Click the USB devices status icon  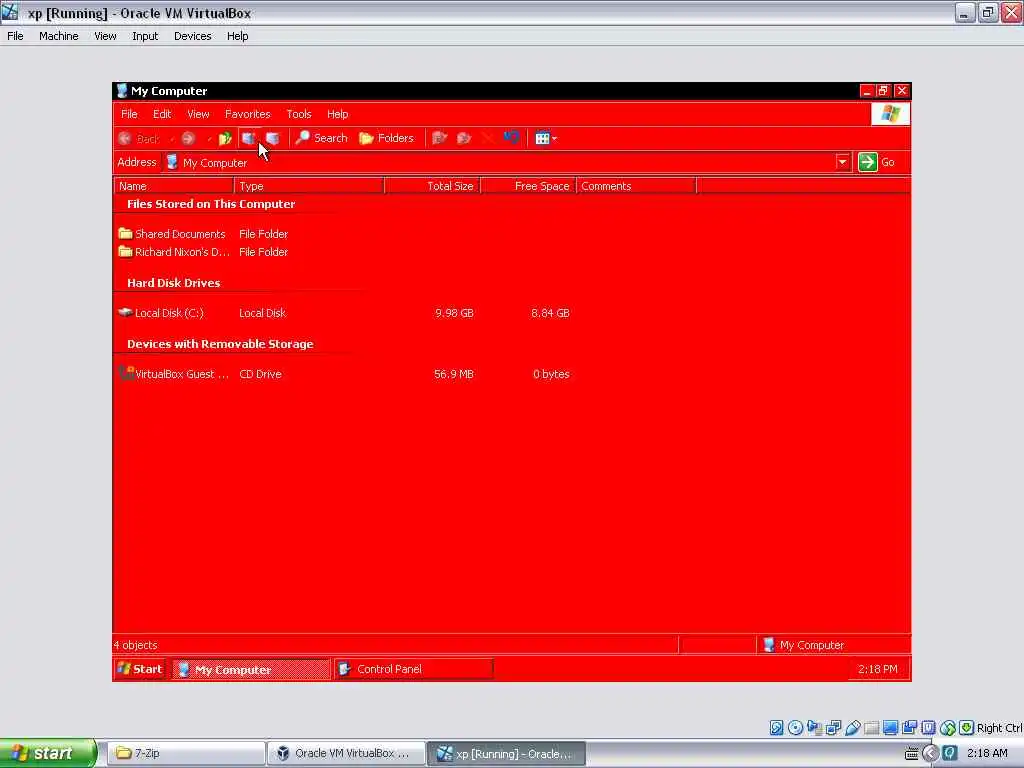[x=852, y=728]
